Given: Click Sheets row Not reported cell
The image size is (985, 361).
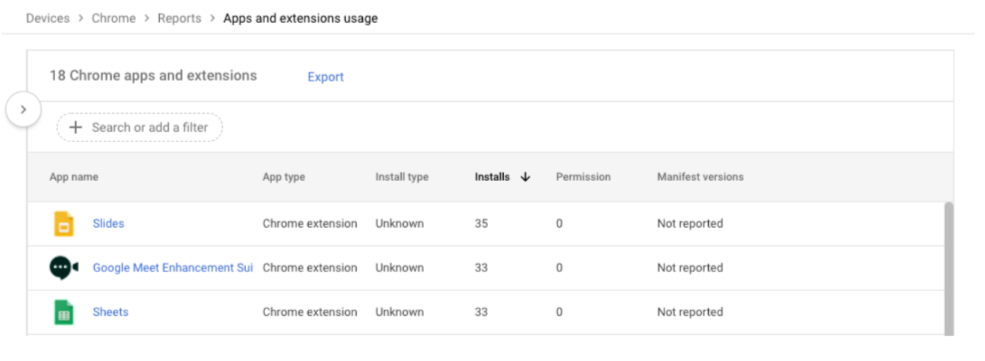Looking at the screenshot, I should coord(690,312).
